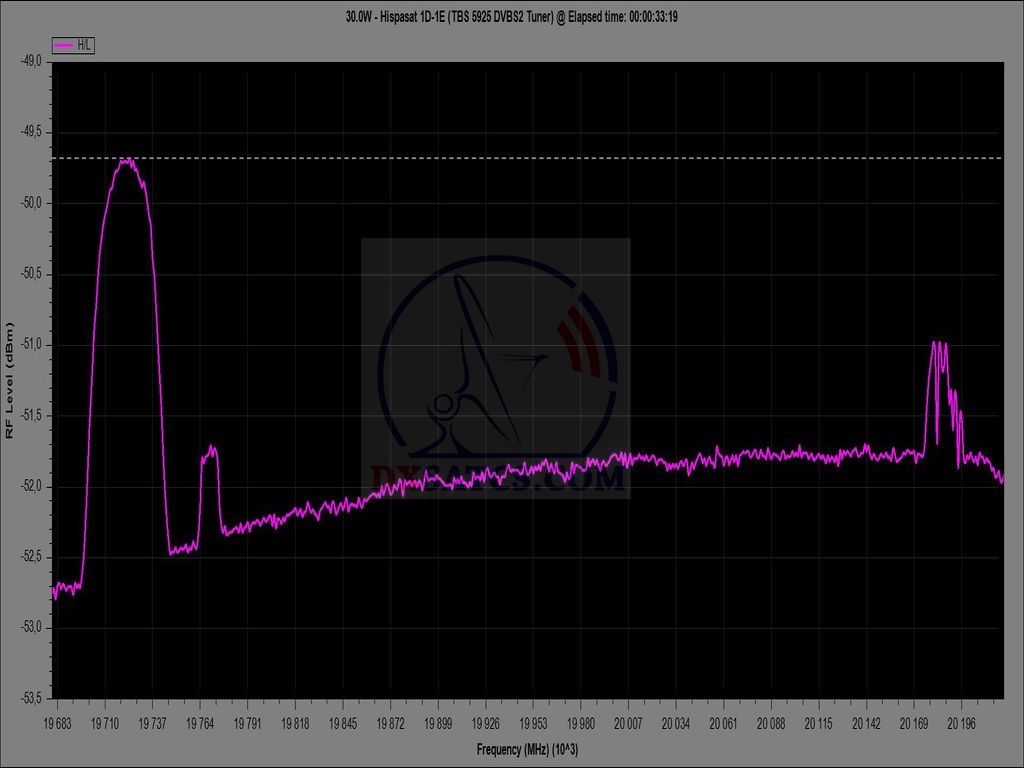1024x768 pixels.
Task: Click the 19 710 frequency tick label
Action: 105,722
